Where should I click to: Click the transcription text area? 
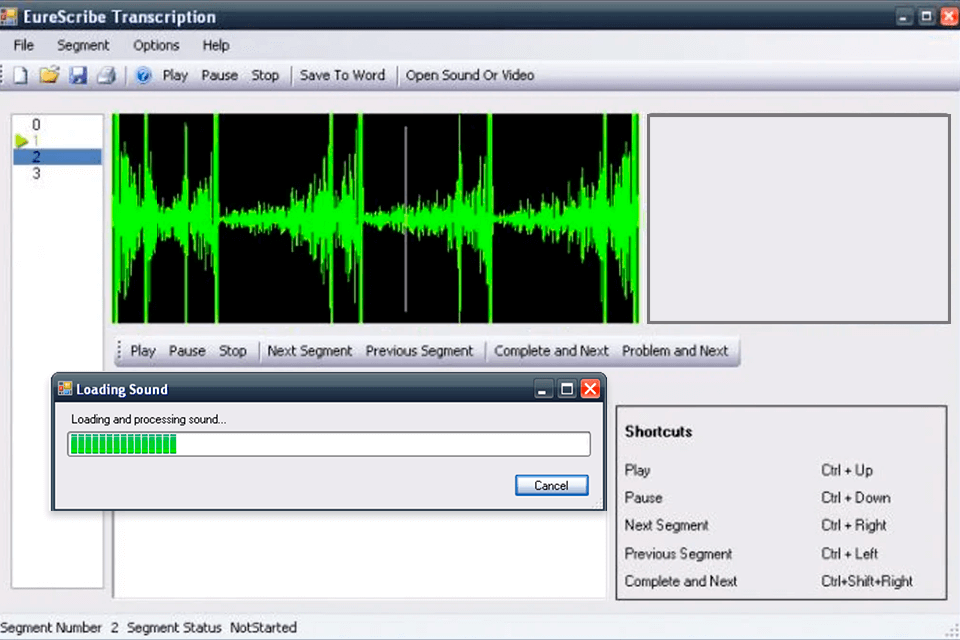pyautogui.click(x=359, y=554)
